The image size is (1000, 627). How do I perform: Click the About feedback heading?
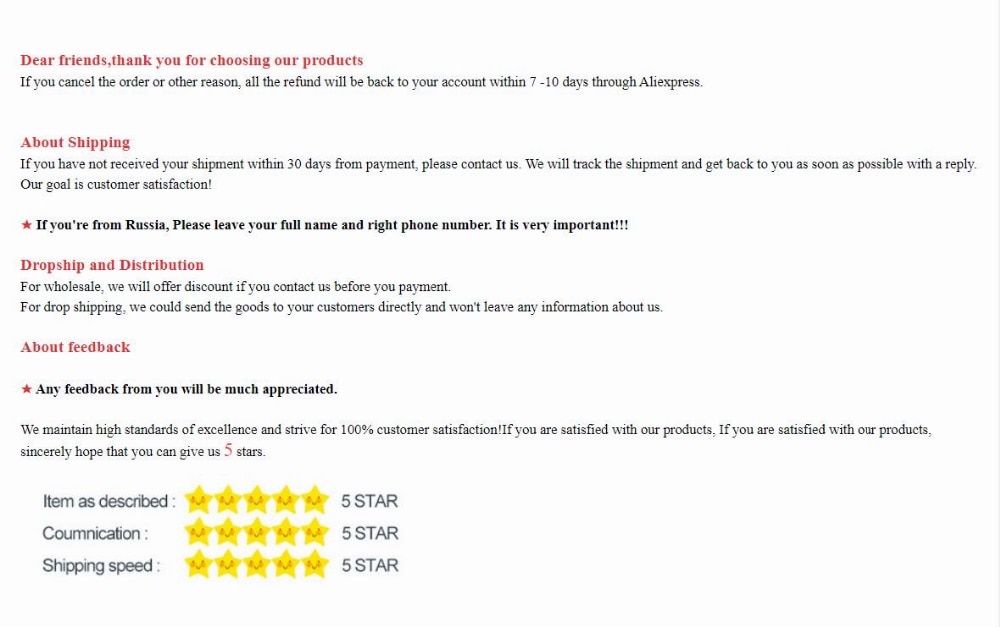click(x=75, y=347)
